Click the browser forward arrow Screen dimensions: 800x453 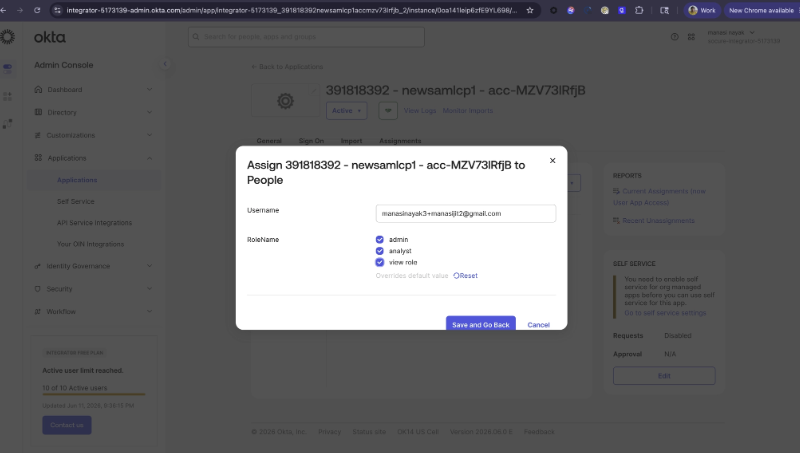(20, 10)
